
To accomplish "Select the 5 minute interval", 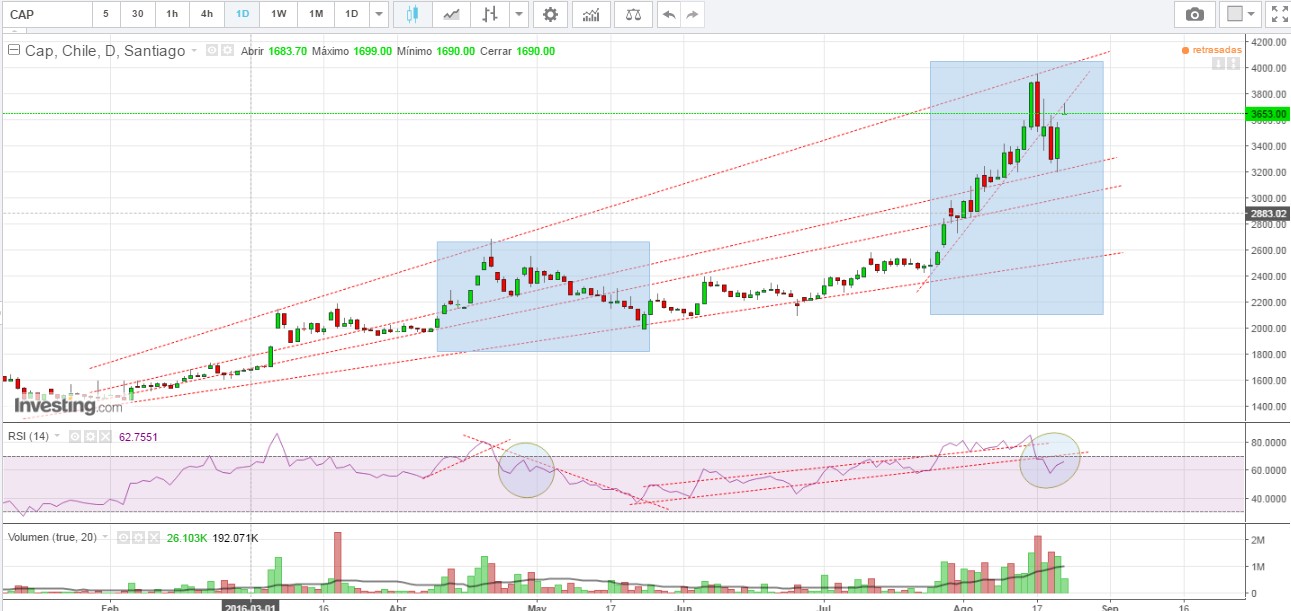I will tap(106, 14).
